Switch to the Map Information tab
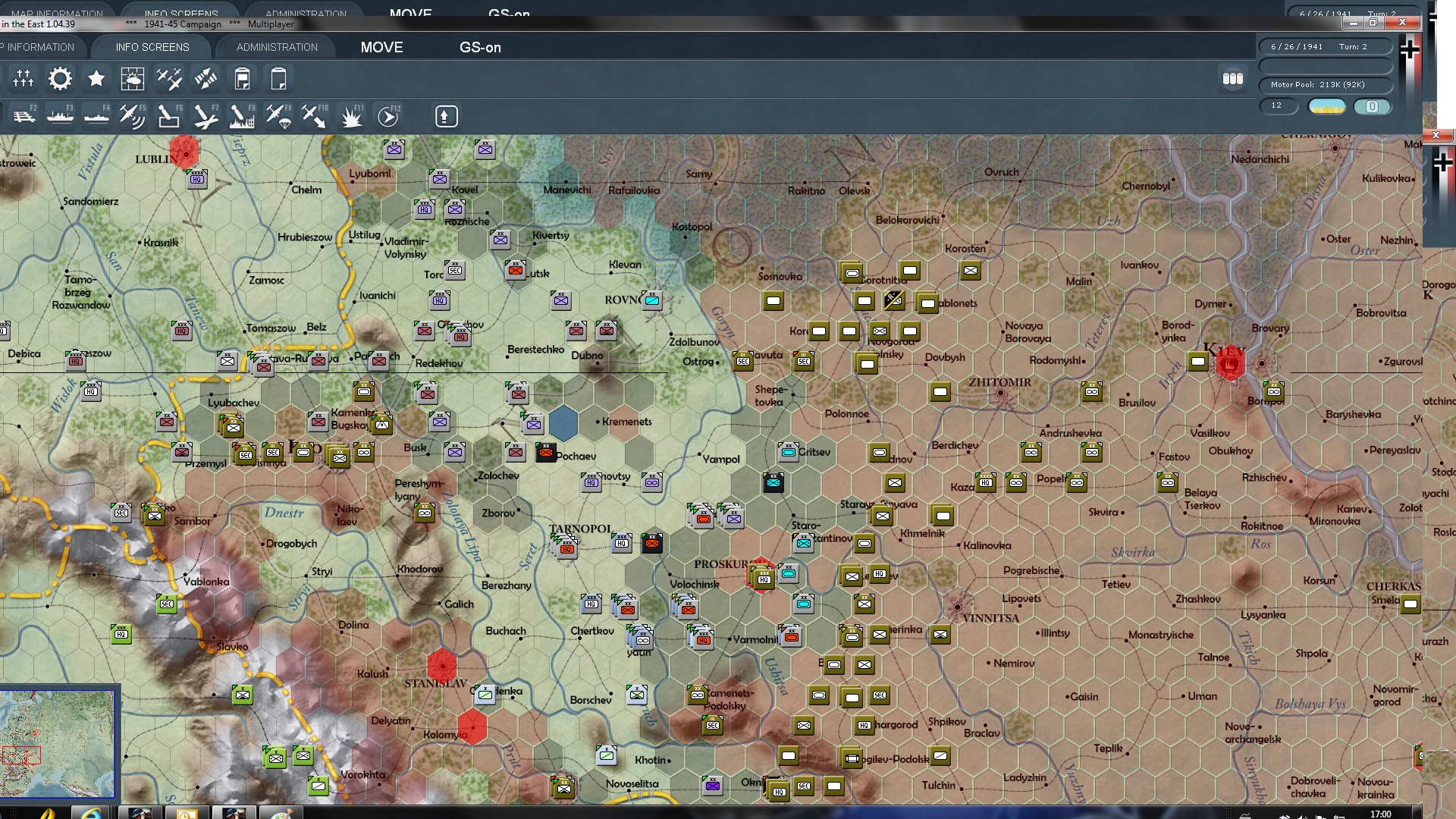This screenshot has width=1456, height=819. coord(38,47)
